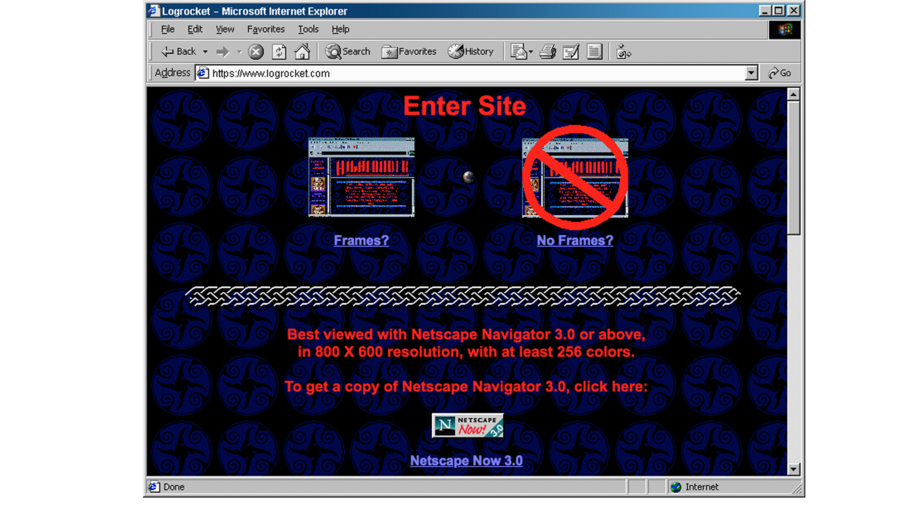Open the View menu

click(224, 29)
